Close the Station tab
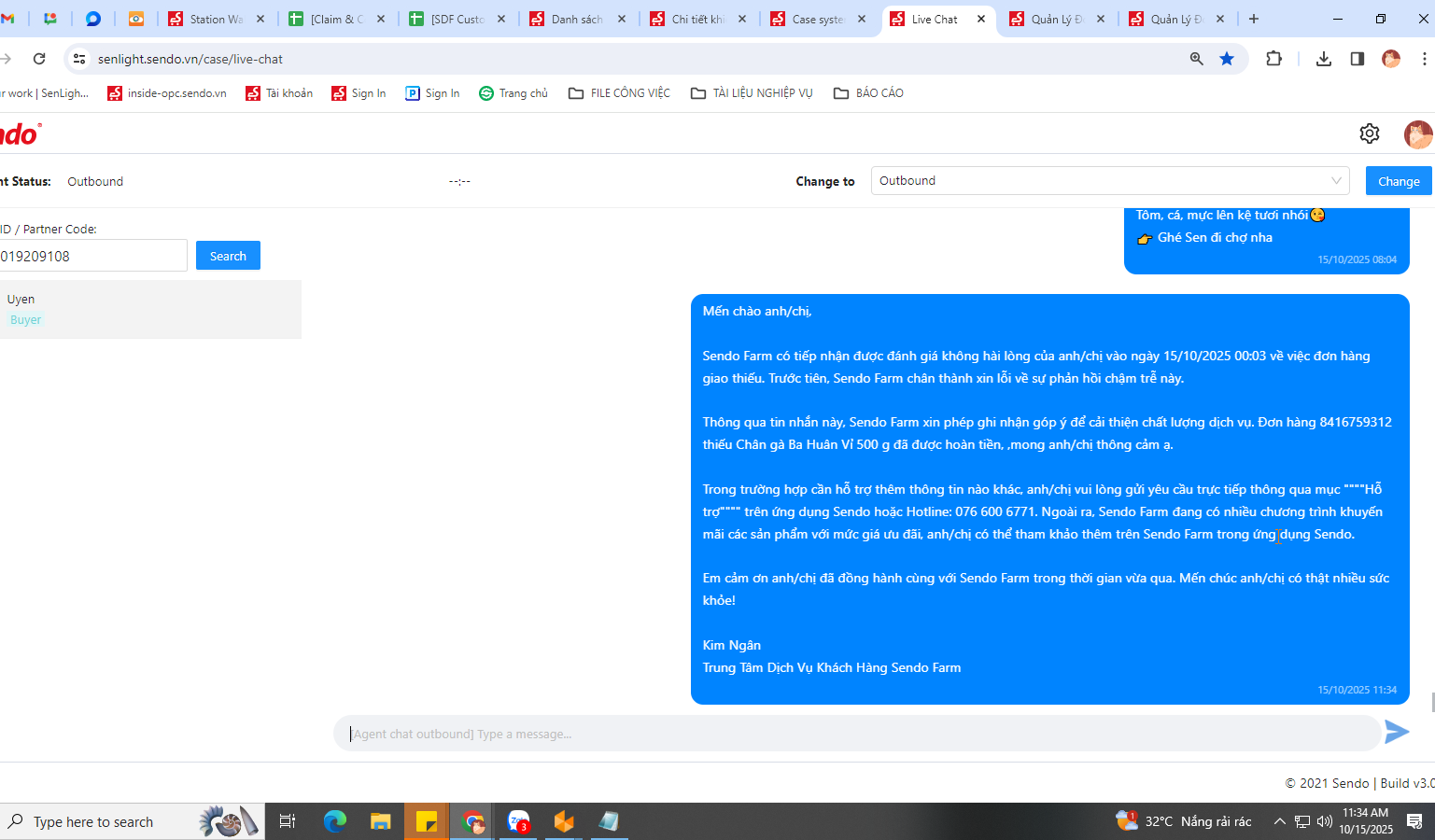1435x840 pixels. tap(260, 19)
